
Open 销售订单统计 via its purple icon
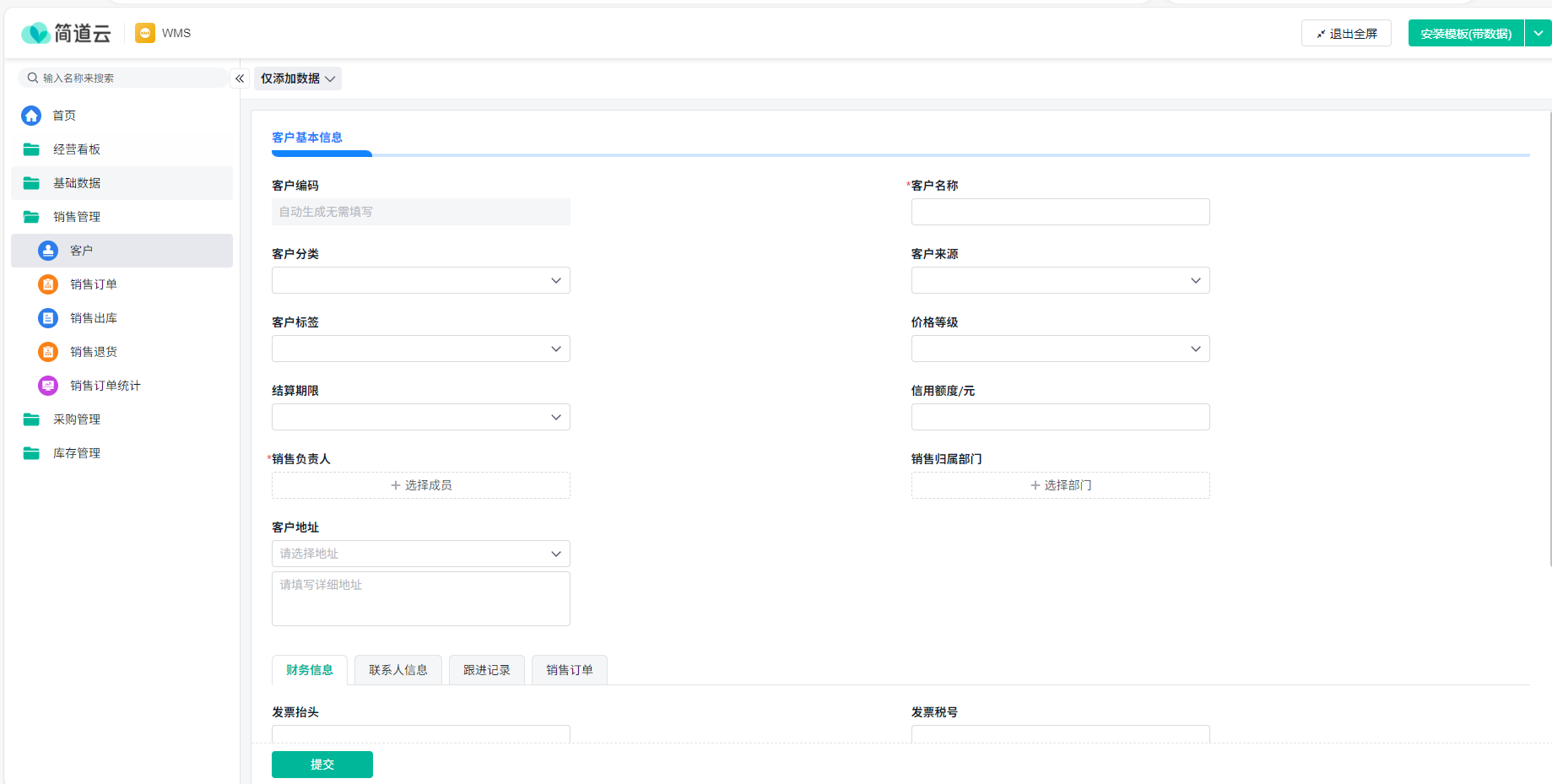point(48,386)
